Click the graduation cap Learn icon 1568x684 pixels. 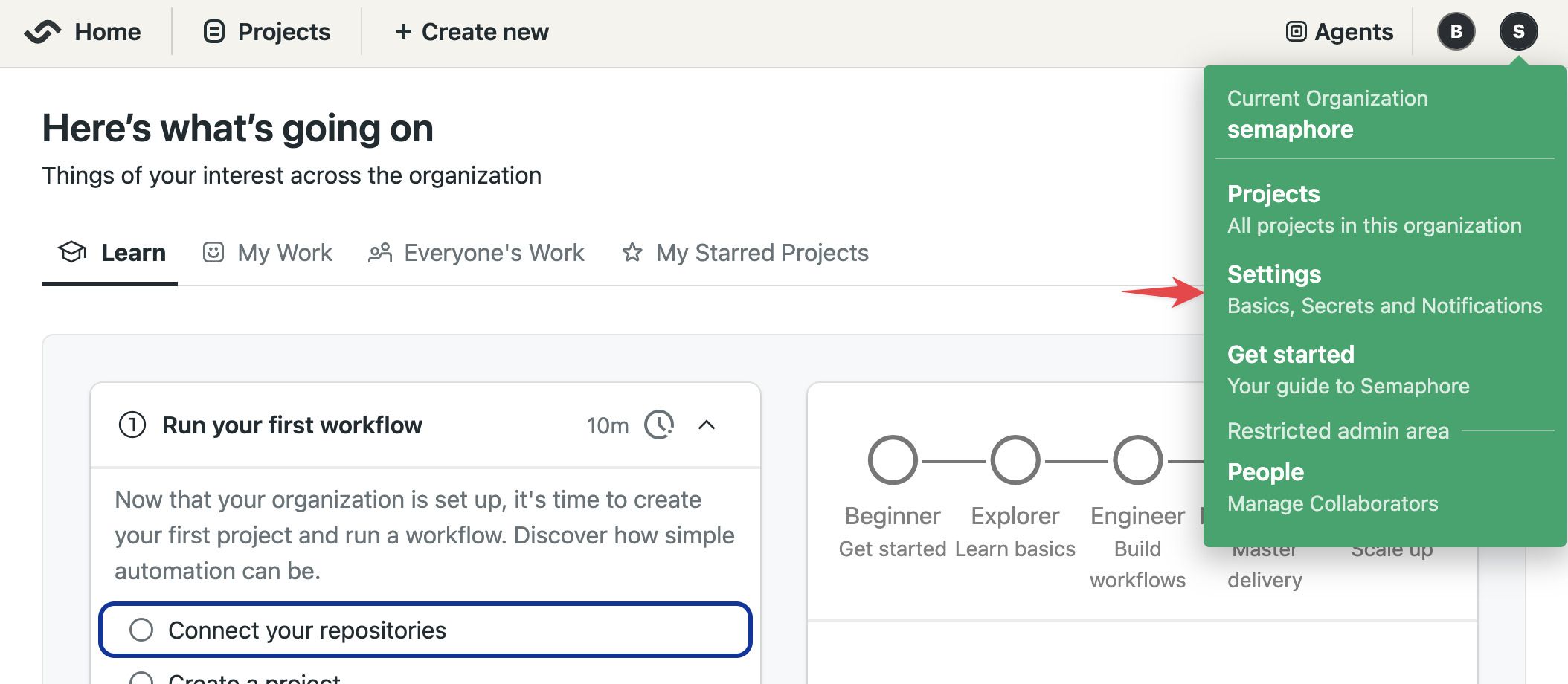[72, 252]
